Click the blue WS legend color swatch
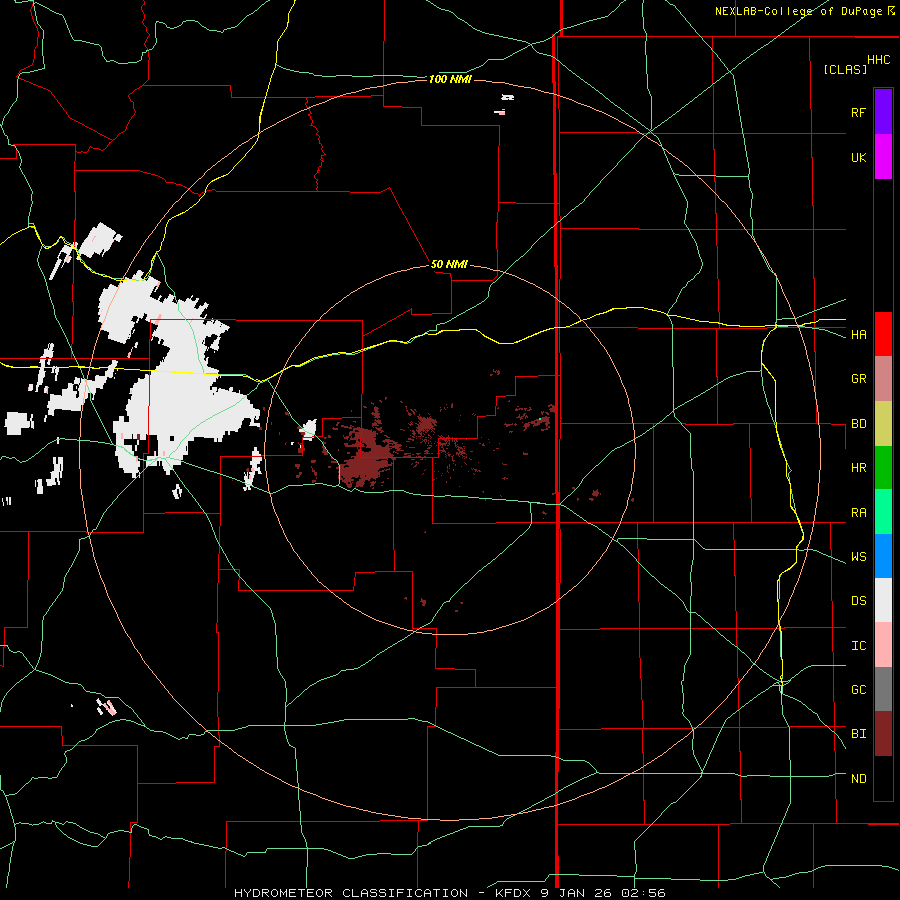 pyautogui.click(x=883, y=556)
